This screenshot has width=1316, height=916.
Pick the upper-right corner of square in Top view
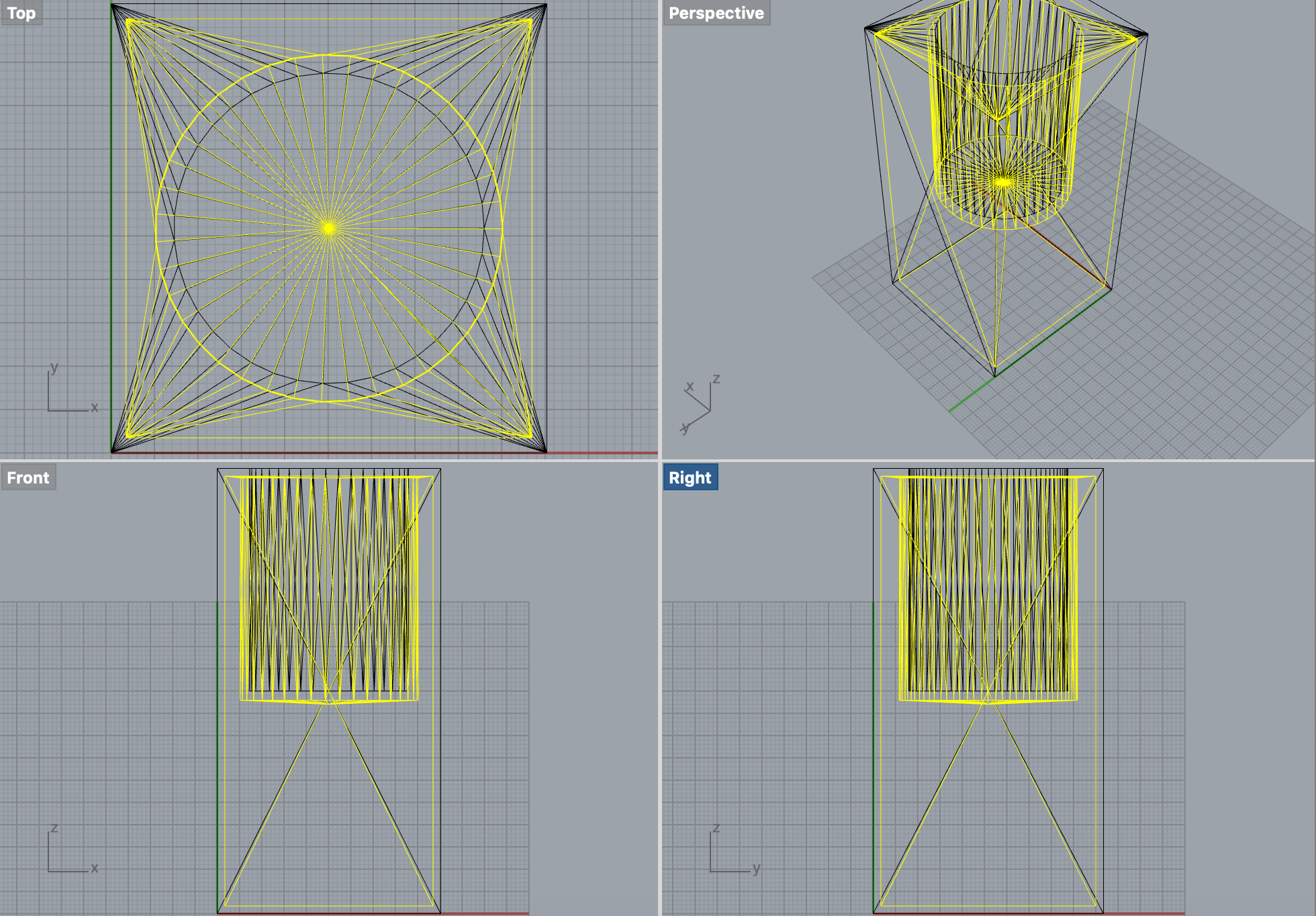click(546, 5)
